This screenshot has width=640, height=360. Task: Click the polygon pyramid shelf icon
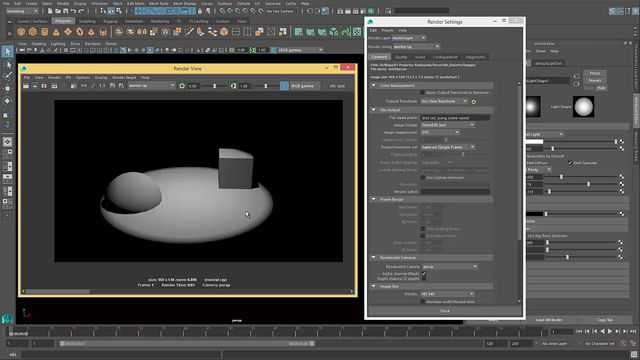point(91,31)
